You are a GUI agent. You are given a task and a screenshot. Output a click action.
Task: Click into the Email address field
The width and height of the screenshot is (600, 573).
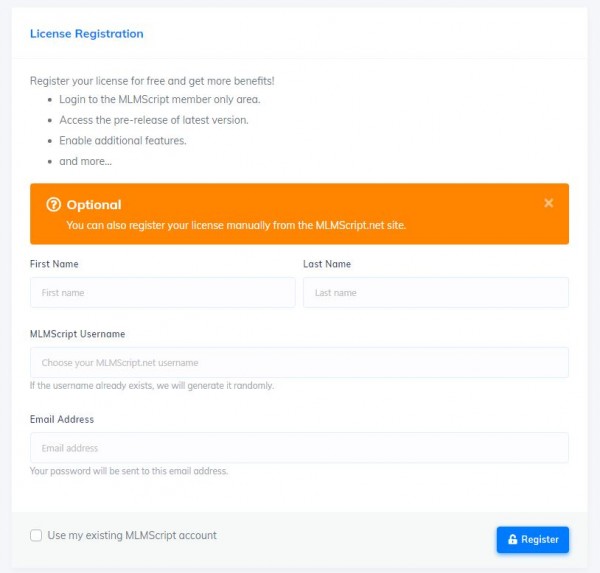tap(299, 448)
